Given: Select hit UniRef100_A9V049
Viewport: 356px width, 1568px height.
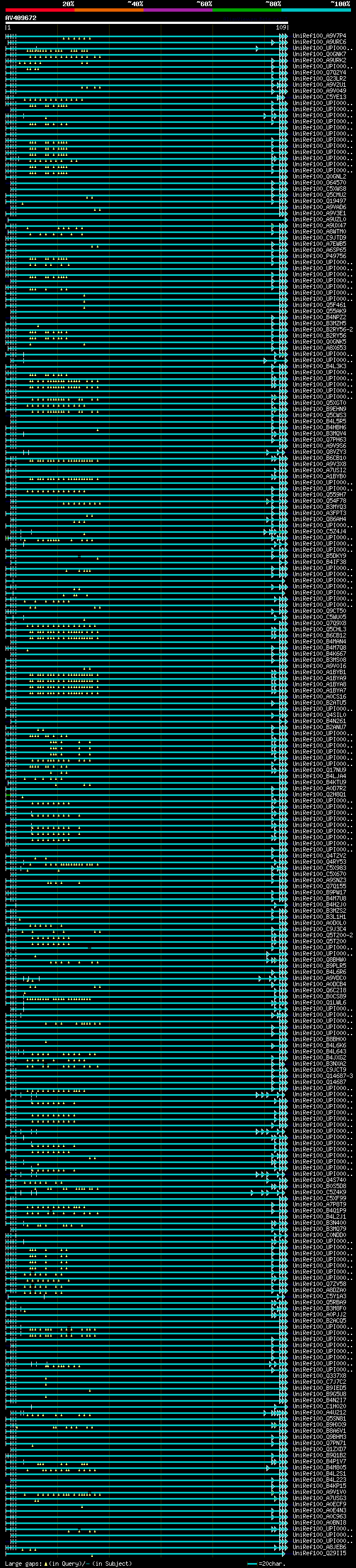Looking at the screenshot, I should [x=319, y=91].
